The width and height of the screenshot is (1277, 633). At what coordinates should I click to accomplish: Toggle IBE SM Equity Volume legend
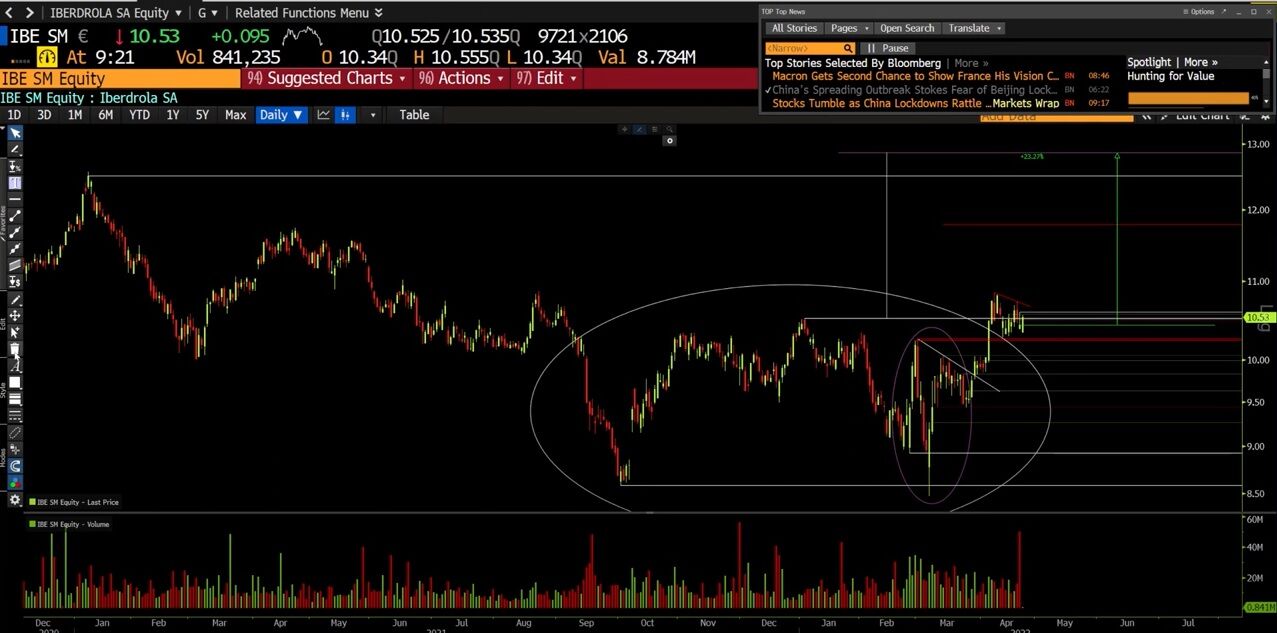click(x=70, y=524)
